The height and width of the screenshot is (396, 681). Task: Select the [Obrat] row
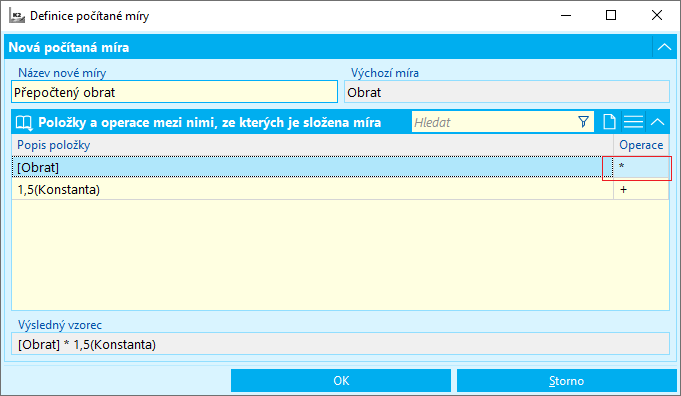(312, 167)
